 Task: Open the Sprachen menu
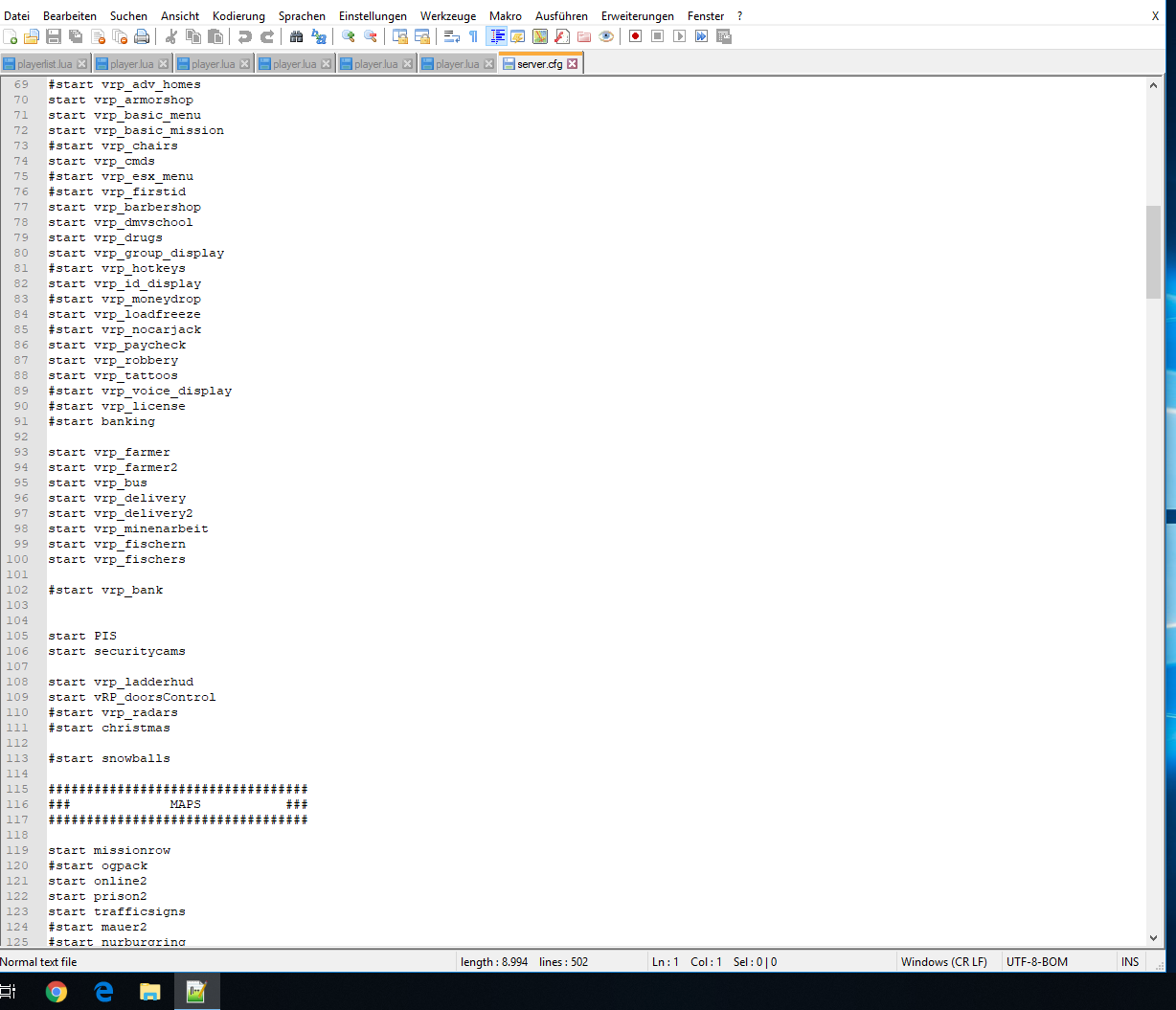[x=302, y=15]
